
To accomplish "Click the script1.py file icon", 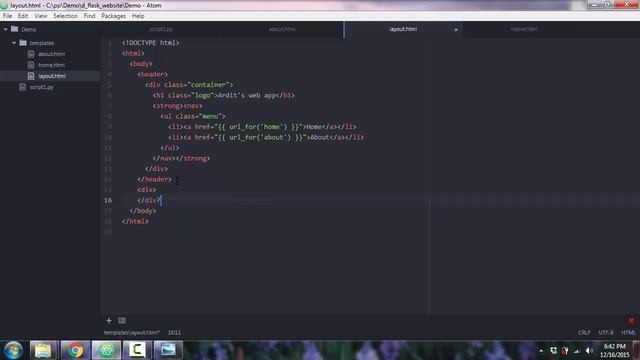I will coord(23,87).
